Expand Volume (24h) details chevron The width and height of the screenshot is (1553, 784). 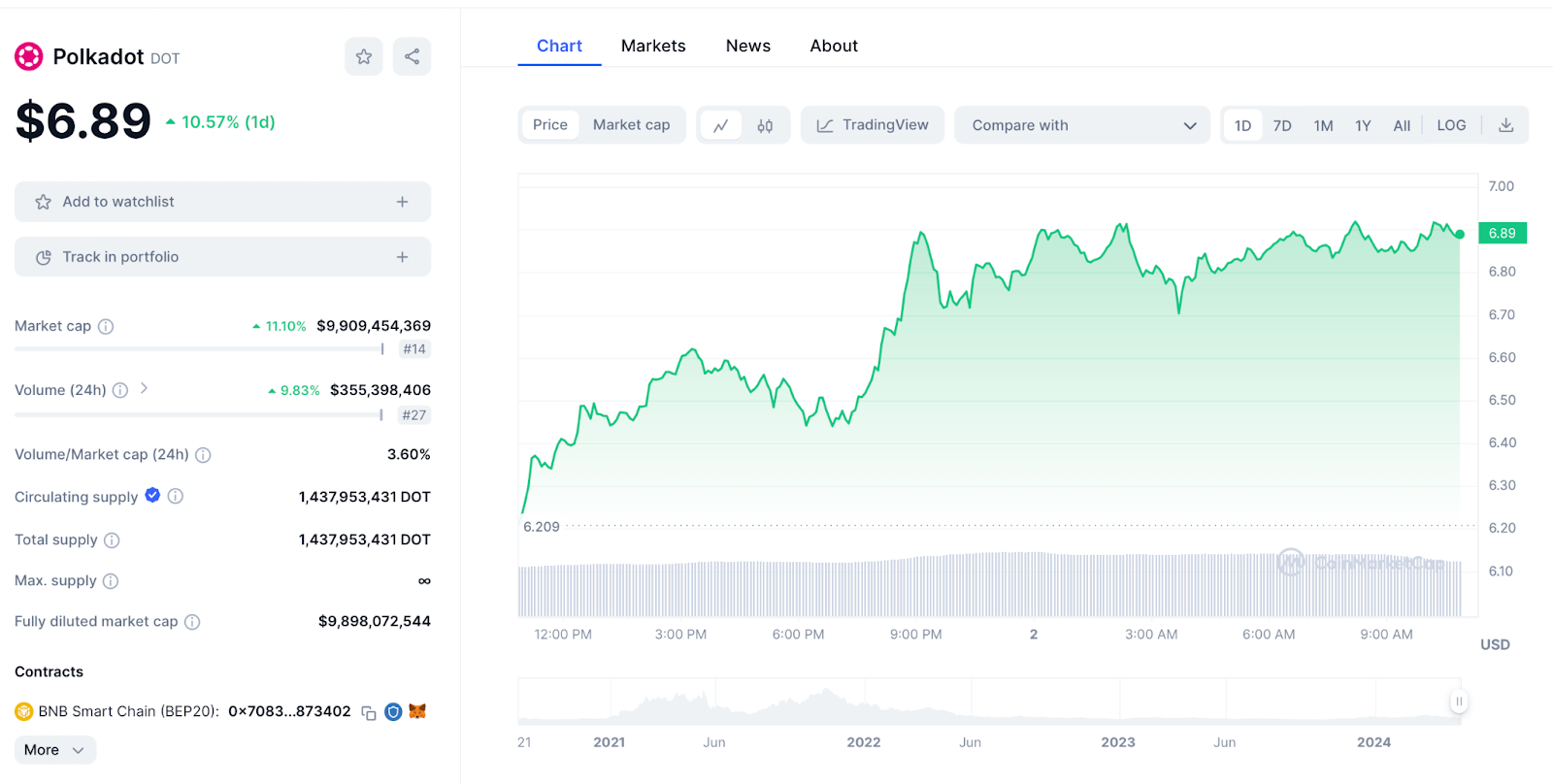pos(144,388)
